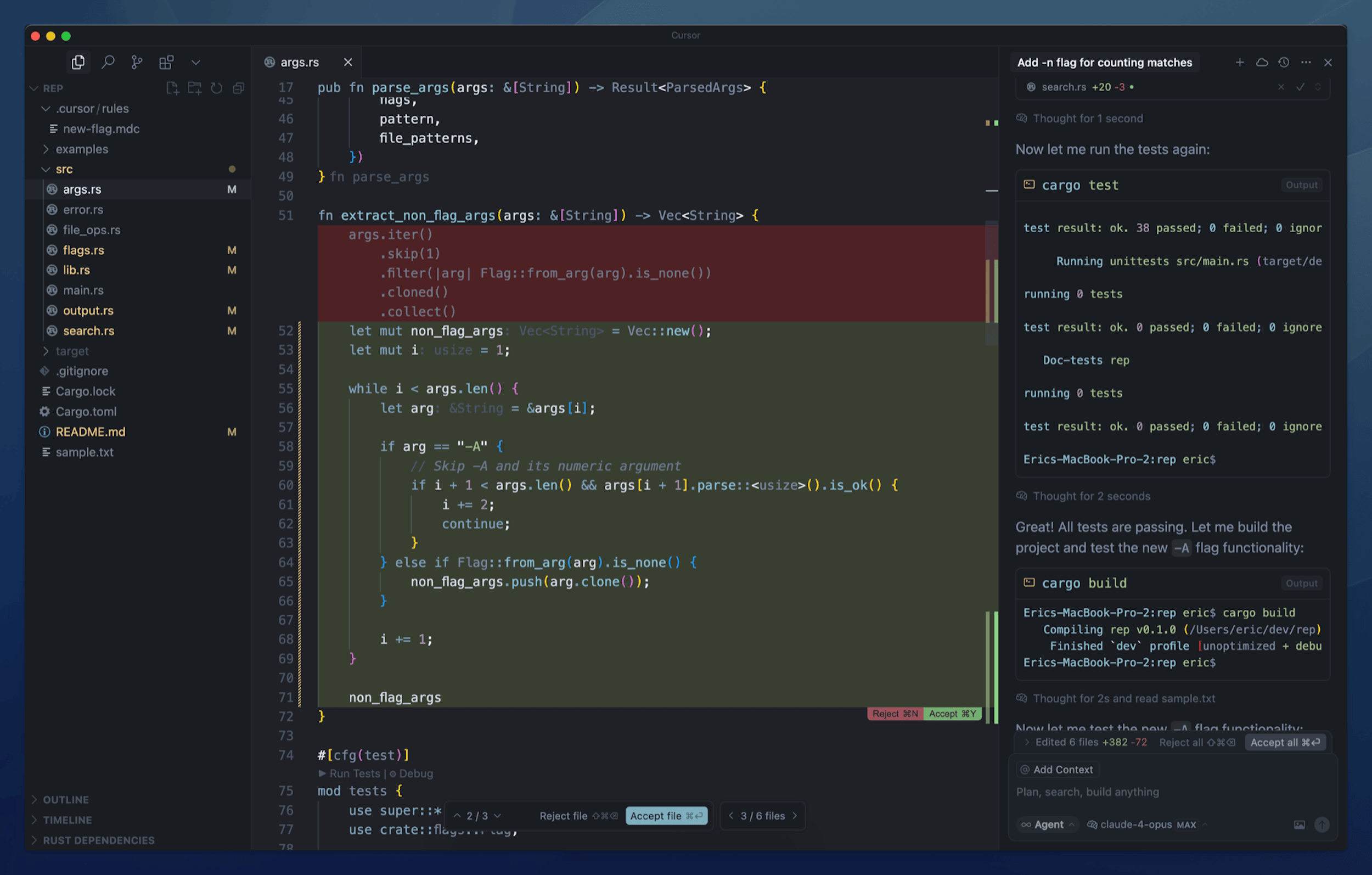Click the Reject button on diff hunk
The height and width of the screenshot is (875, 1372).
(x=895, y=714)
